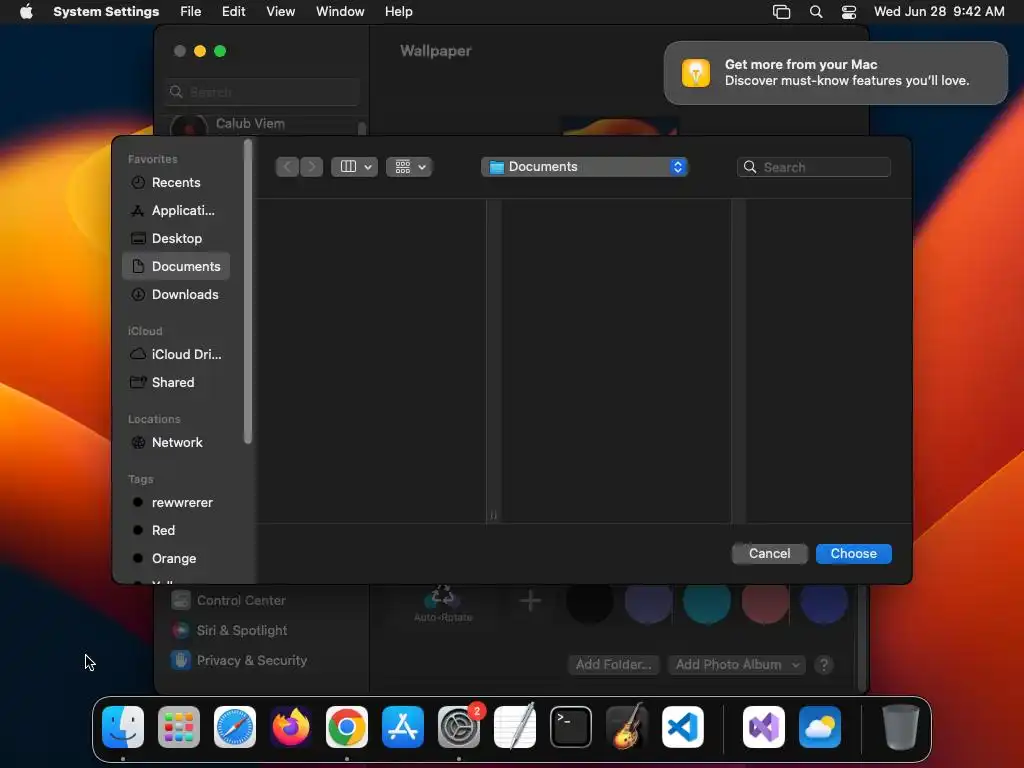Click the Cancel button
The width and height of the screenshot is (1024, 768).
[x=769, y=554]
